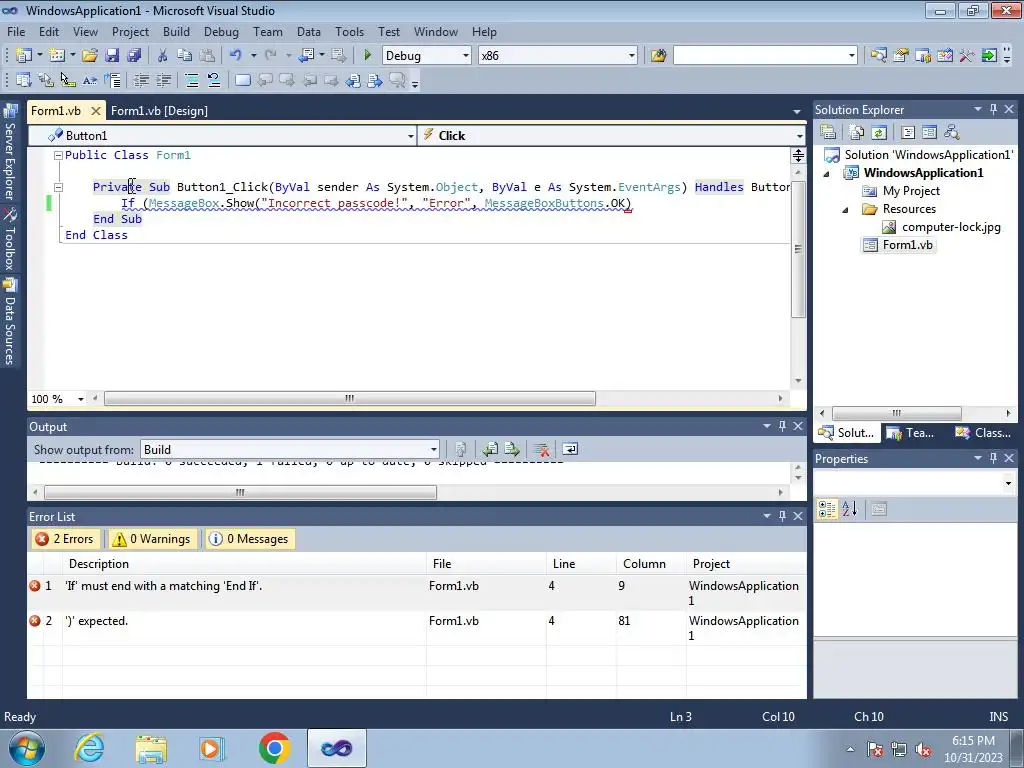
Task: Click the Open File folder icon
Action: (89, 56)
